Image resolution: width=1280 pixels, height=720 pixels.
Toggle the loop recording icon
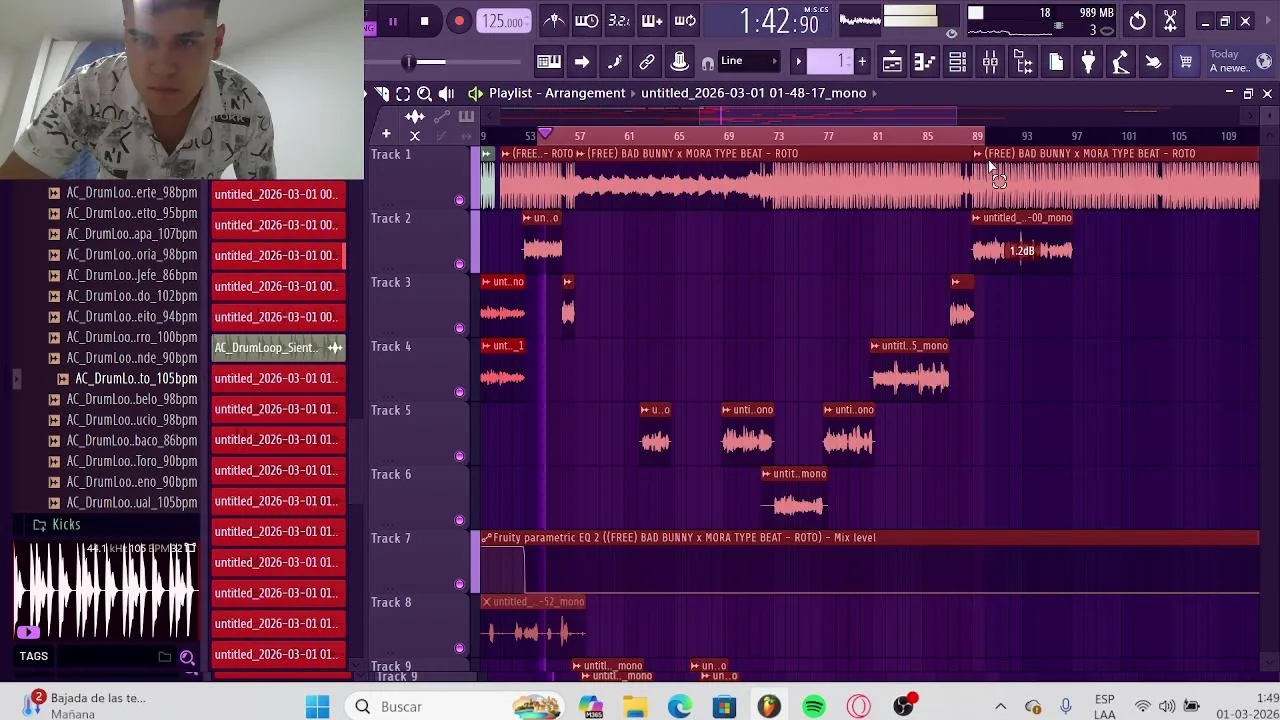pyautogui.click(x=685, y=20)
